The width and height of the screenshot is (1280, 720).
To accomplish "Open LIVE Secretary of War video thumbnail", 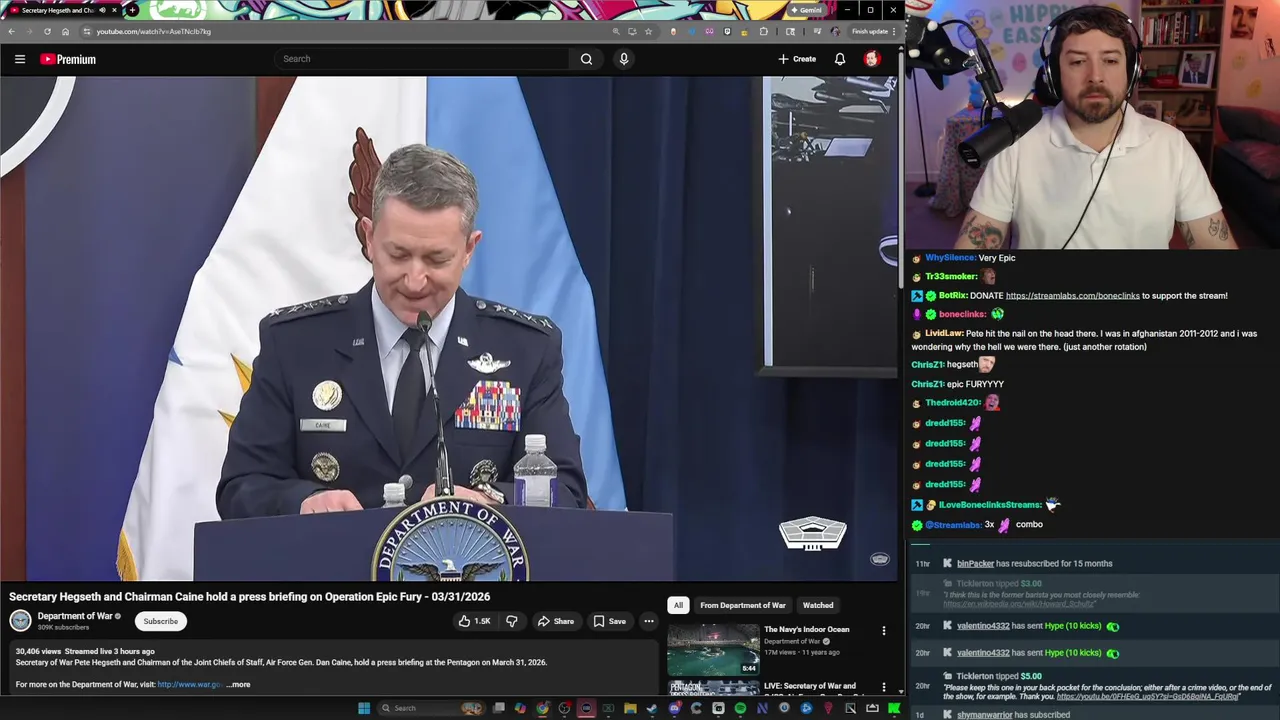I will pyautogui.click(x=713, y=688).
